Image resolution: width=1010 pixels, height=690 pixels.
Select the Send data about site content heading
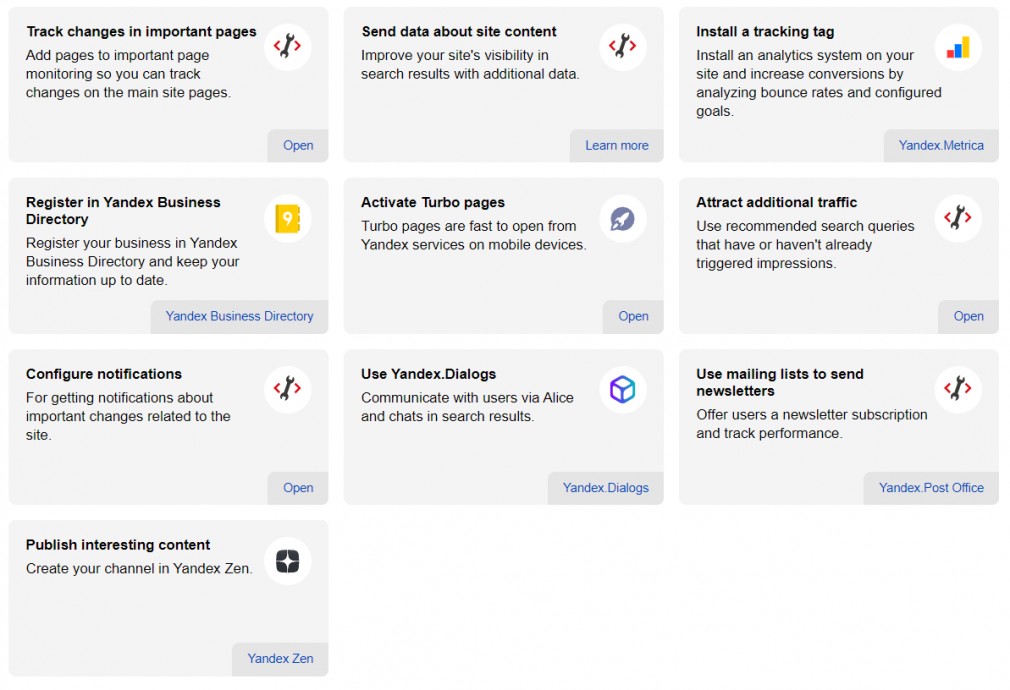coord(459,32)
